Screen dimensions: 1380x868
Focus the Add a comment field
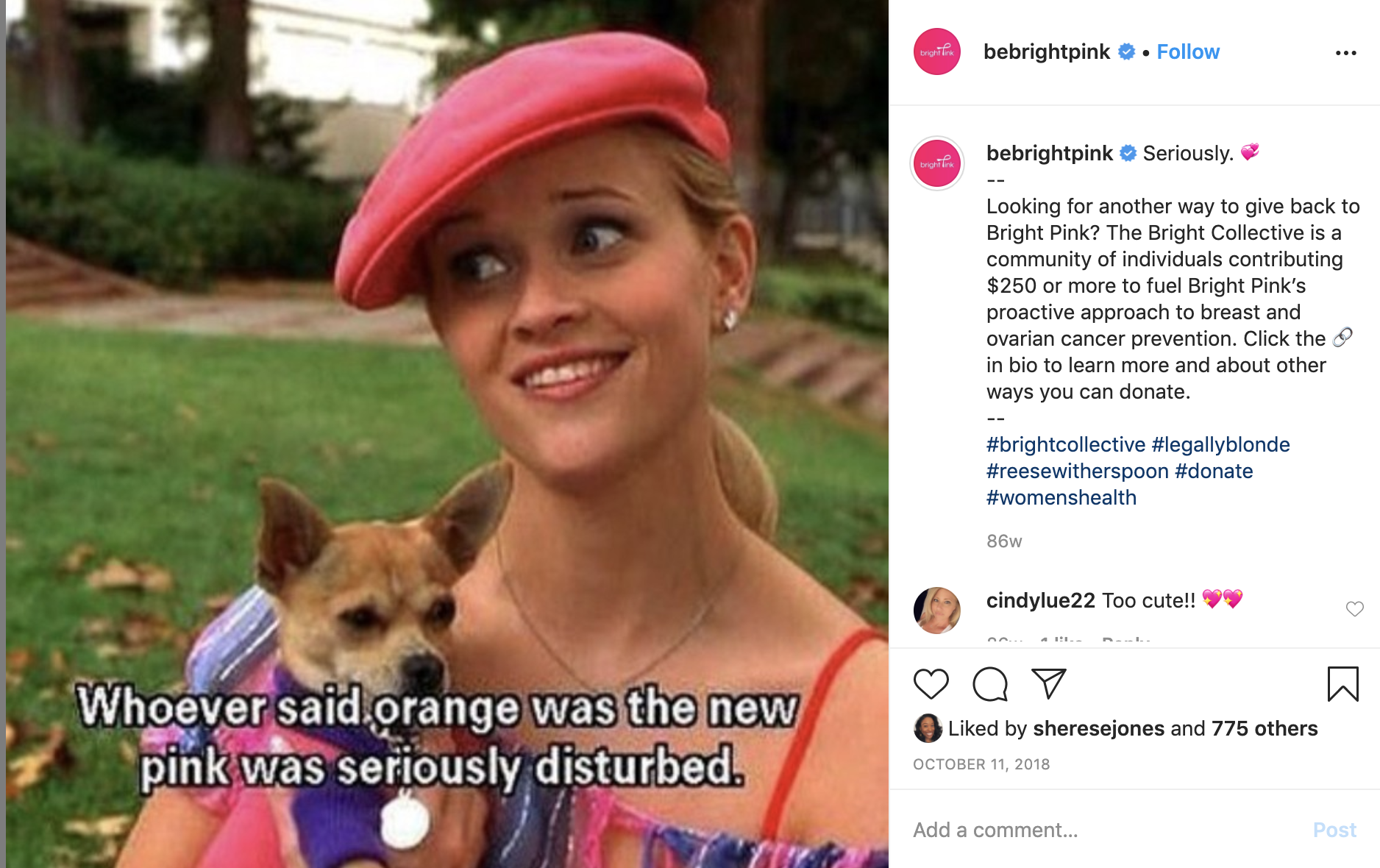1103,830
